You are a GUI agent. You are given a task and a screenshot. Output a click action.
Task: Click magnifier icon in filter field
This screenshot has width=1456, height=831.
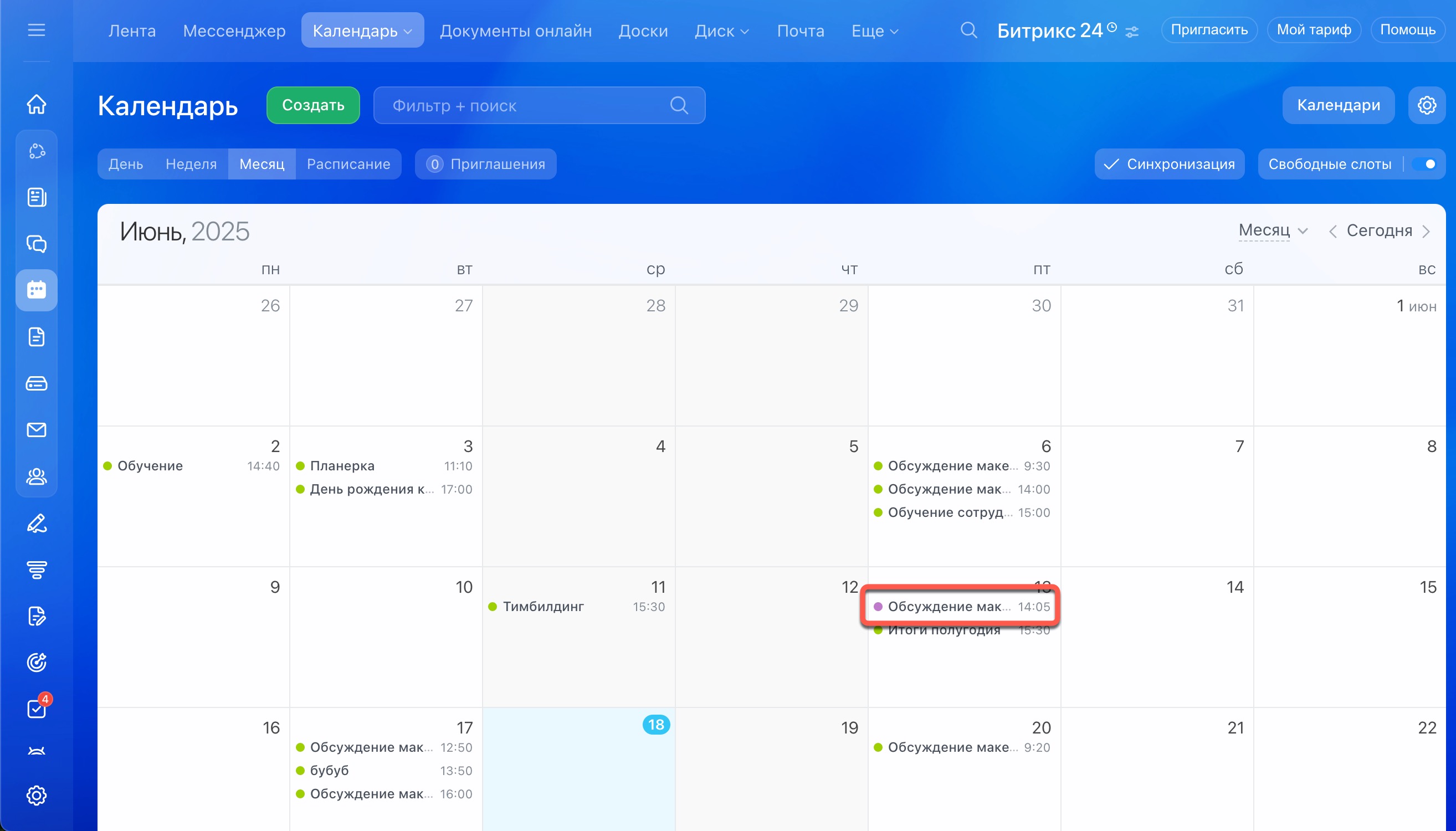click(x=679, y=105)
